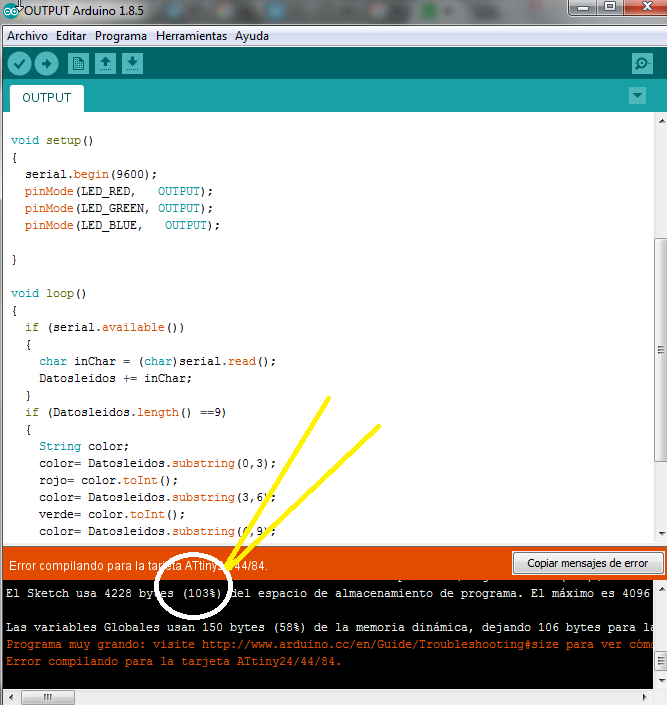Click 'pinMode(LED_GREEN, OUTPUT);' line

119,209
